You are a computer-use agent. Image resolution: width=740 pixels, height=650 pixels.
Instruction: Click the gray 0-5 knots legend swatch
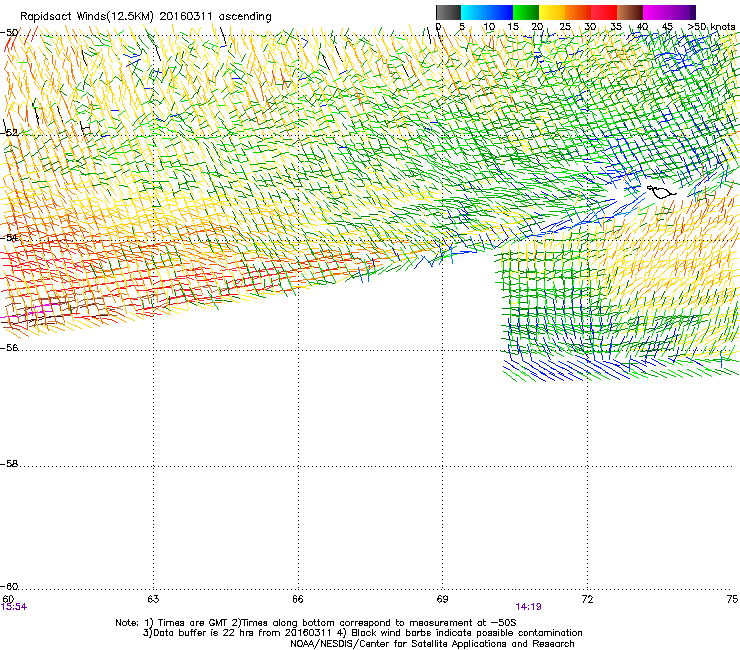[448, 12]
